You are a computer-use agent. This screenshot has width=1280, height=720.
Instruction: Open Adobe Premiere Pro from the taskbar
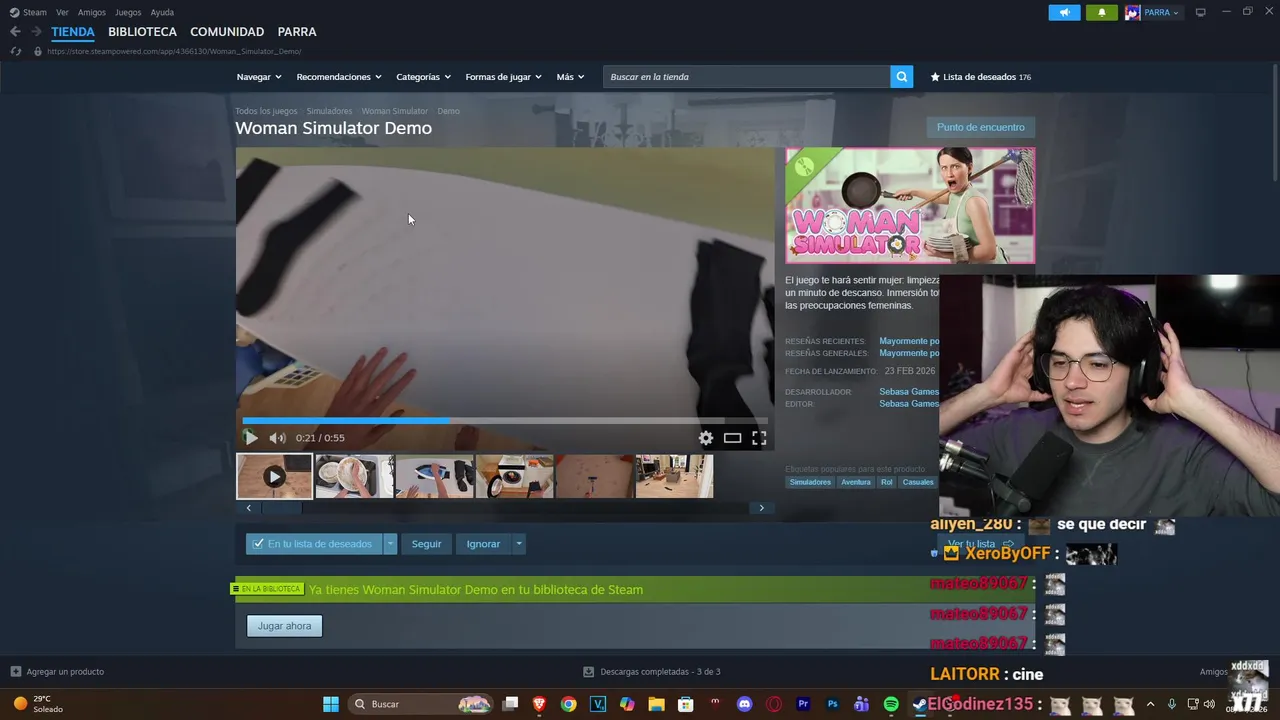(x=803, y=704)
